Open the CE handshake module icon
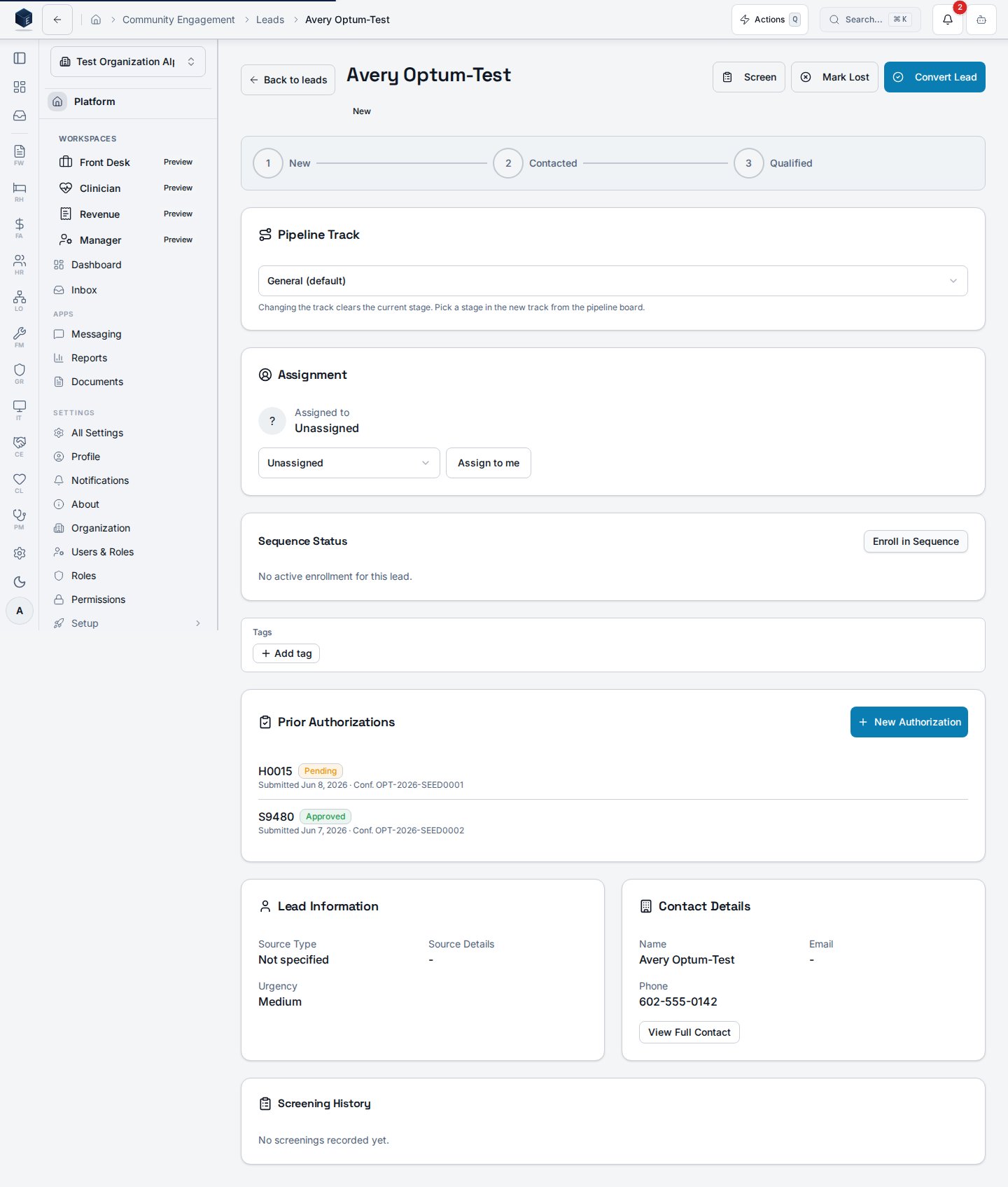1008x1187 pixels. pos(20,446)
